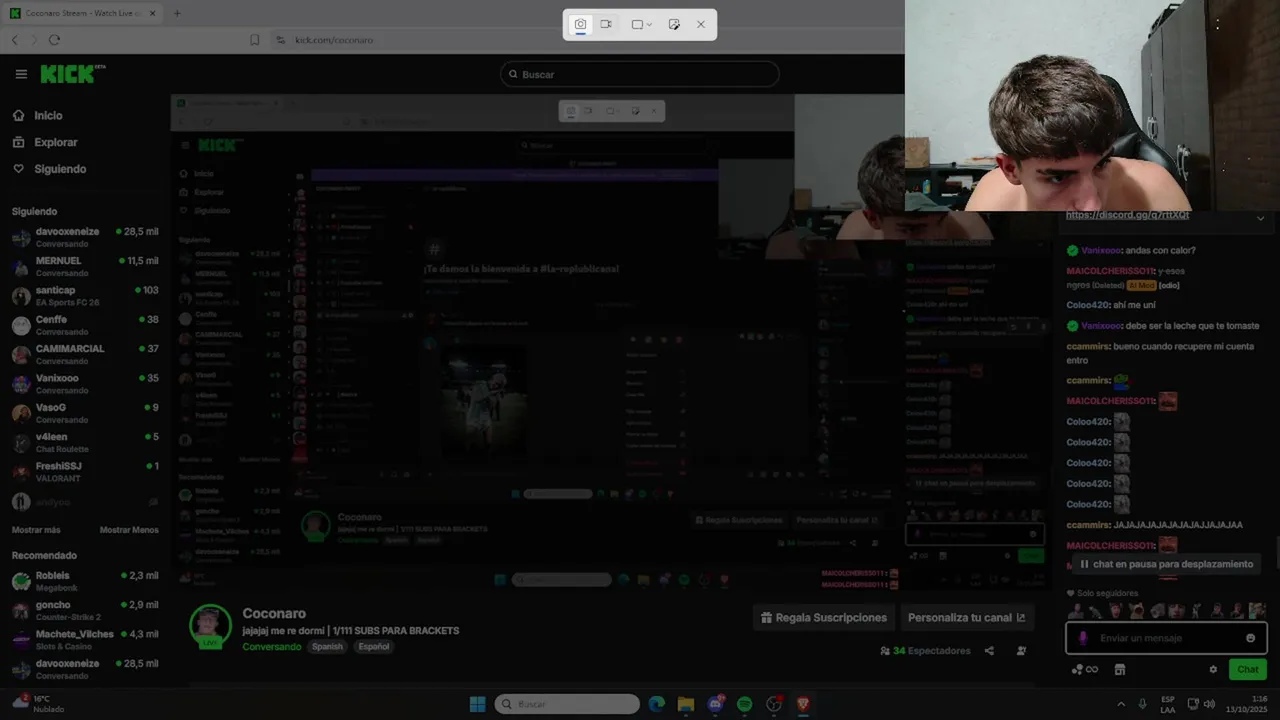Expand followed list with Mostrar más
This screenshot has height=720, width=1280.
tap(36, 530)
